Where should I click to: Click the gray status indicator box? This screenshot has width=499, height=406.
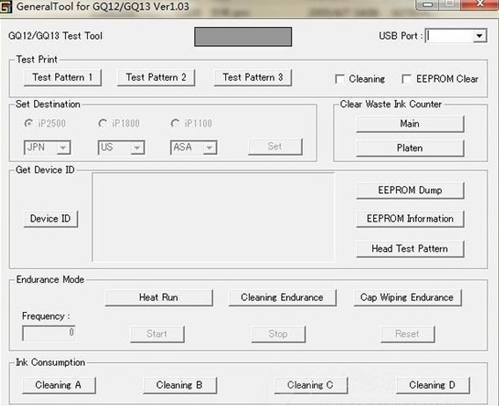coord(243,37)
